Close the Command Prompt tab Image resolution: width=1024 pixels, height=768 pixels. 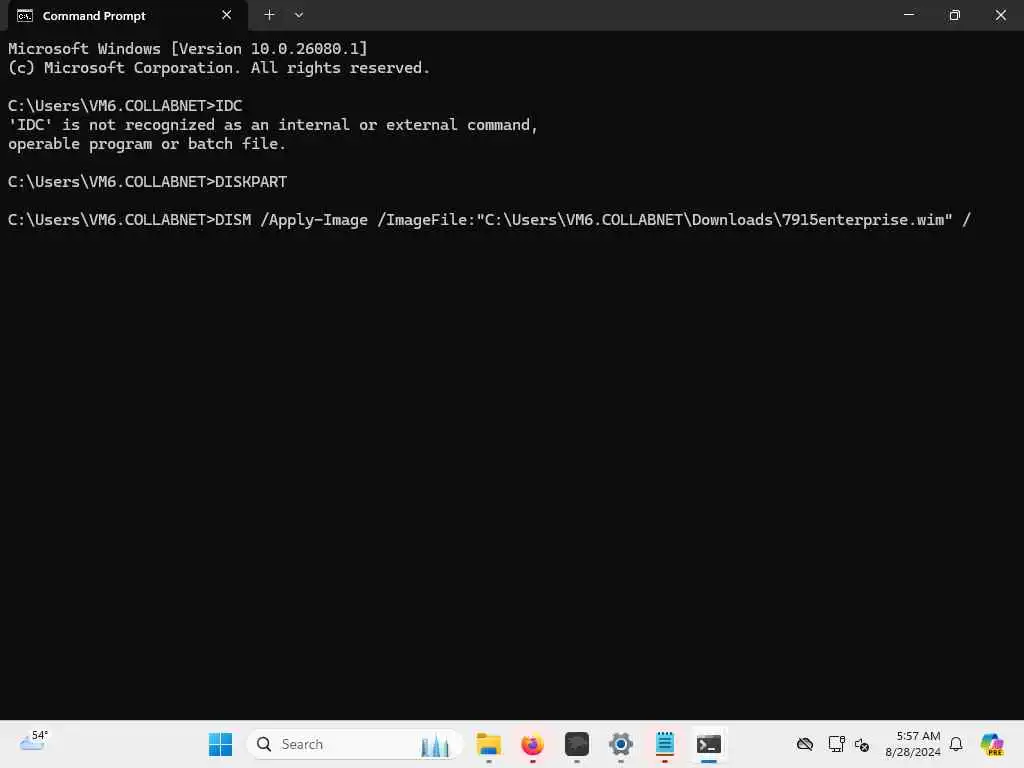[227, 15]
